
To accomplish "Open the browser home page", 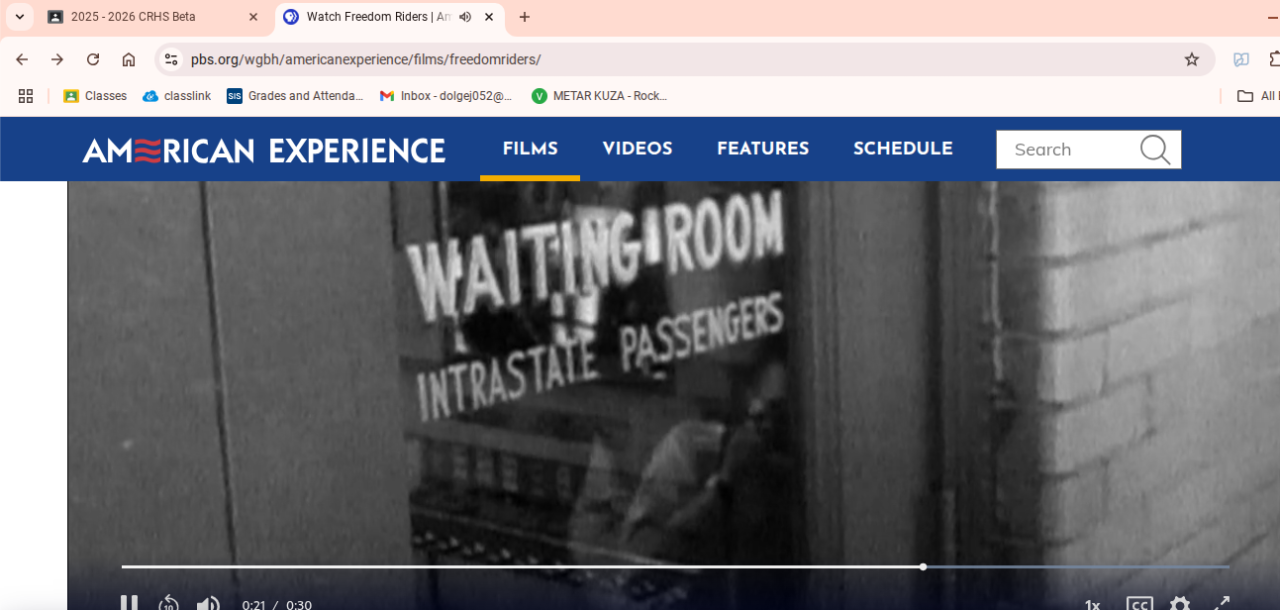I will (128, 59).
